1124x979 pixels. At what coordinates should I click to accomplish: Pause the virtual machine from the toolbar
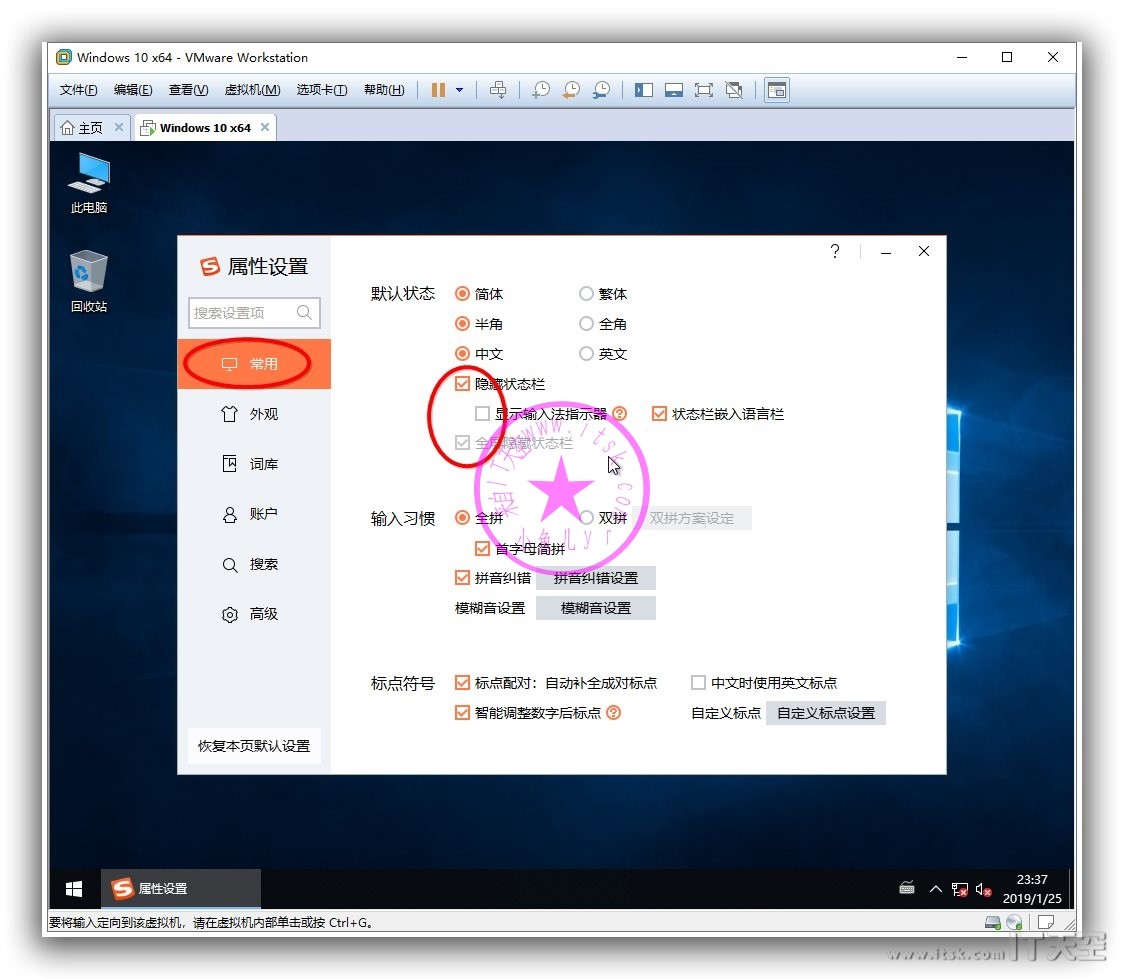[438, 90]
